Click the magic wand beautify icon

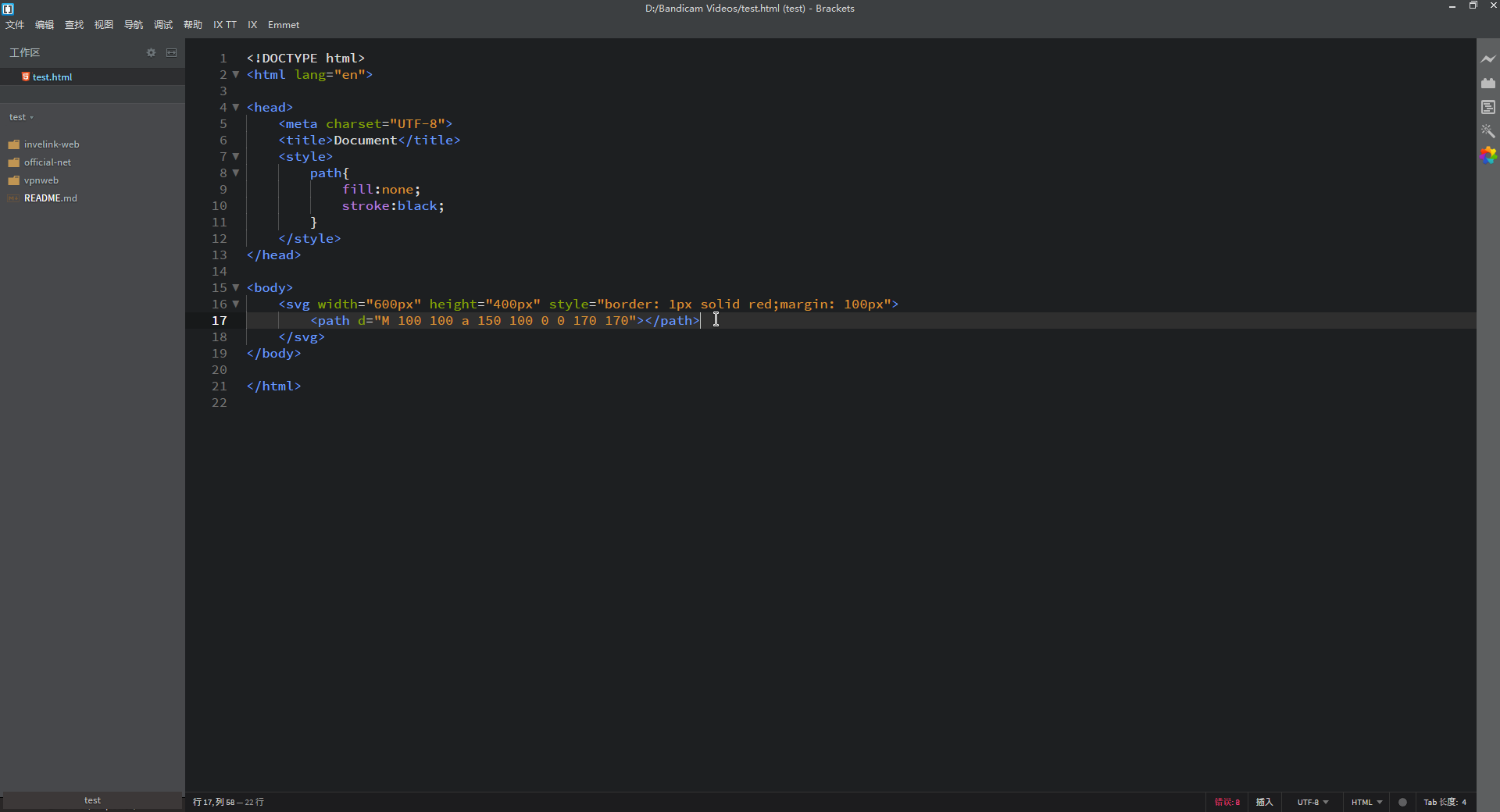1488,131
